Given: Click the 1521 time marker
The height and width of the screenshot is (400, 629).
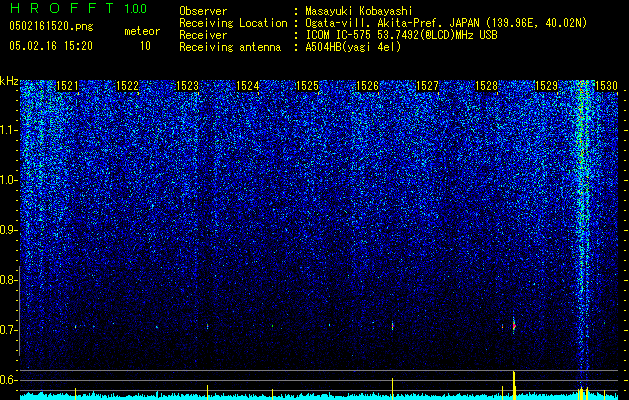Looking at the screenshot, I should [x=67, y=86].
